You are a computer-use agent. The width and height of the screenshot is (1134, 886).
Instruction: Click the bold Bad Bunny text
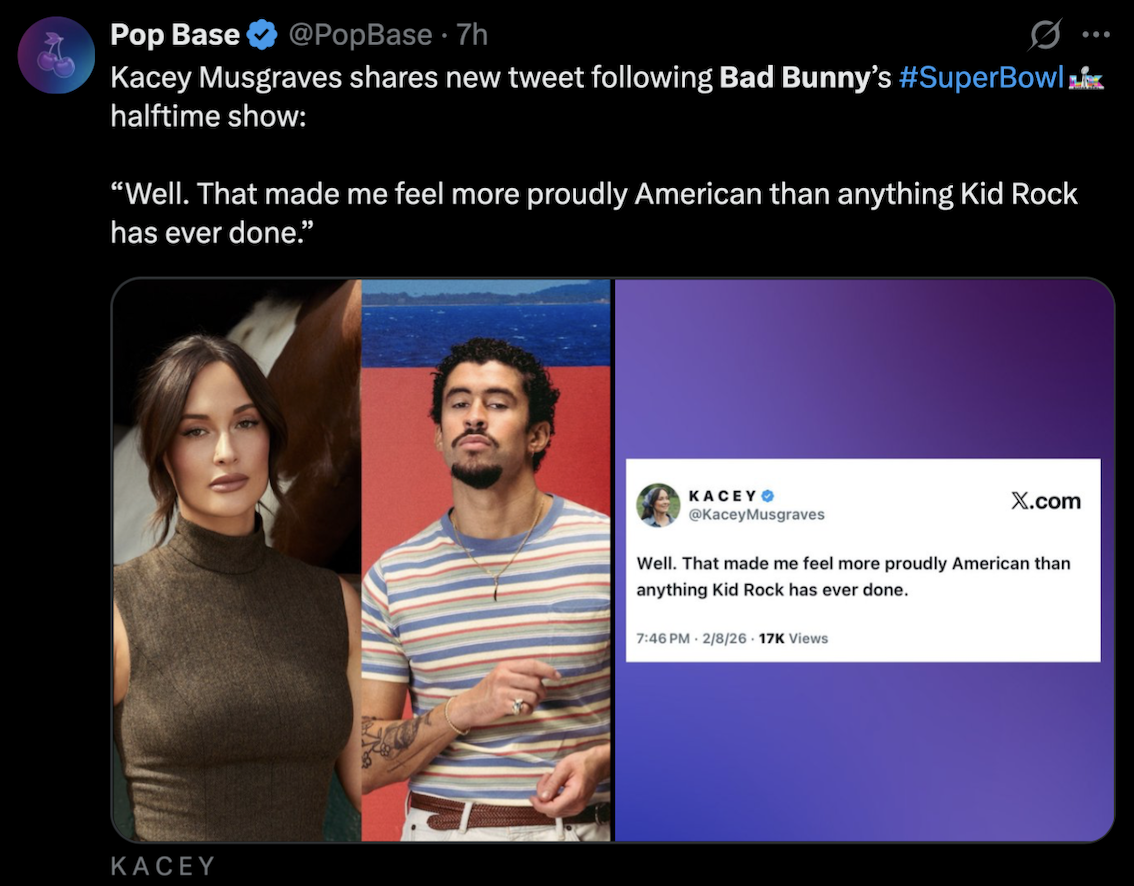tap(795, 77)
